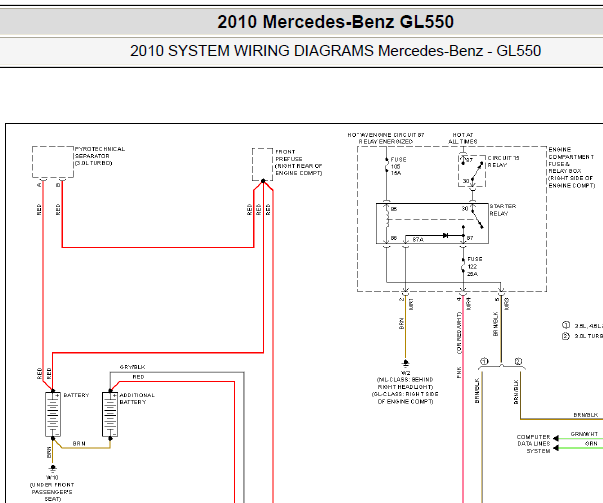Click the circled 1 legend marker
This screenshot has width=603, height=503.
click(x=566, y=325)
